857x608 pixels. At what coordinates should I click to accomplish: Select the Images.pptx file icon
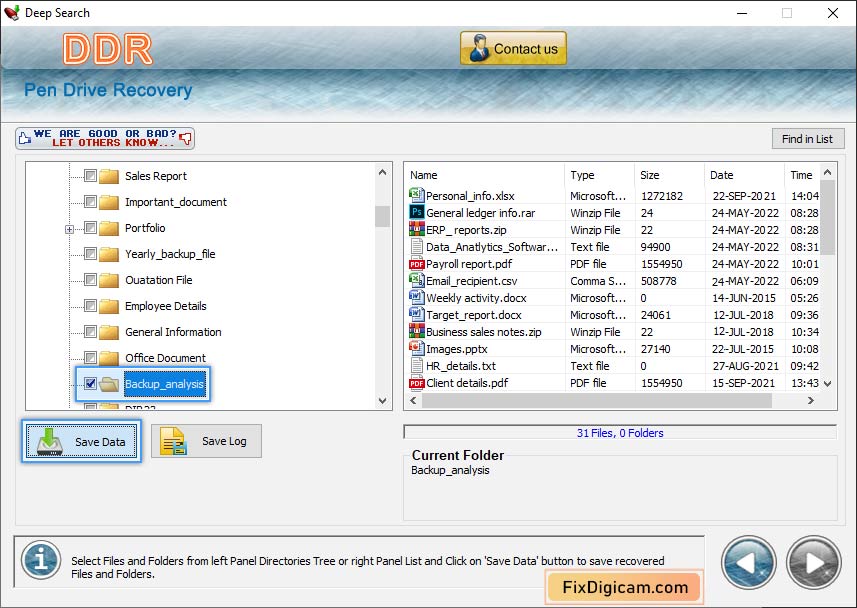click(417, 349)
